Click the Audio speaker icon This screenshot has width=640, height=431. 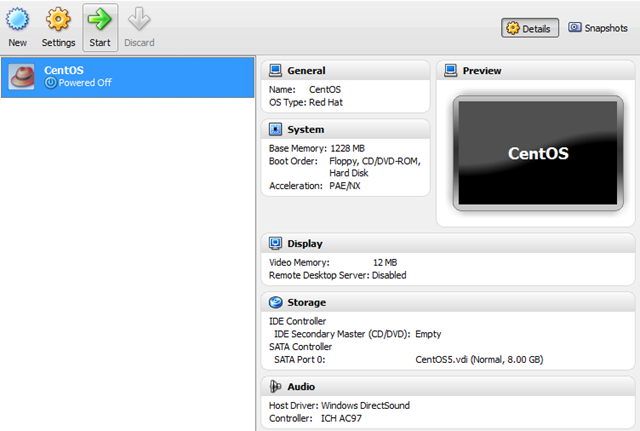275,386
